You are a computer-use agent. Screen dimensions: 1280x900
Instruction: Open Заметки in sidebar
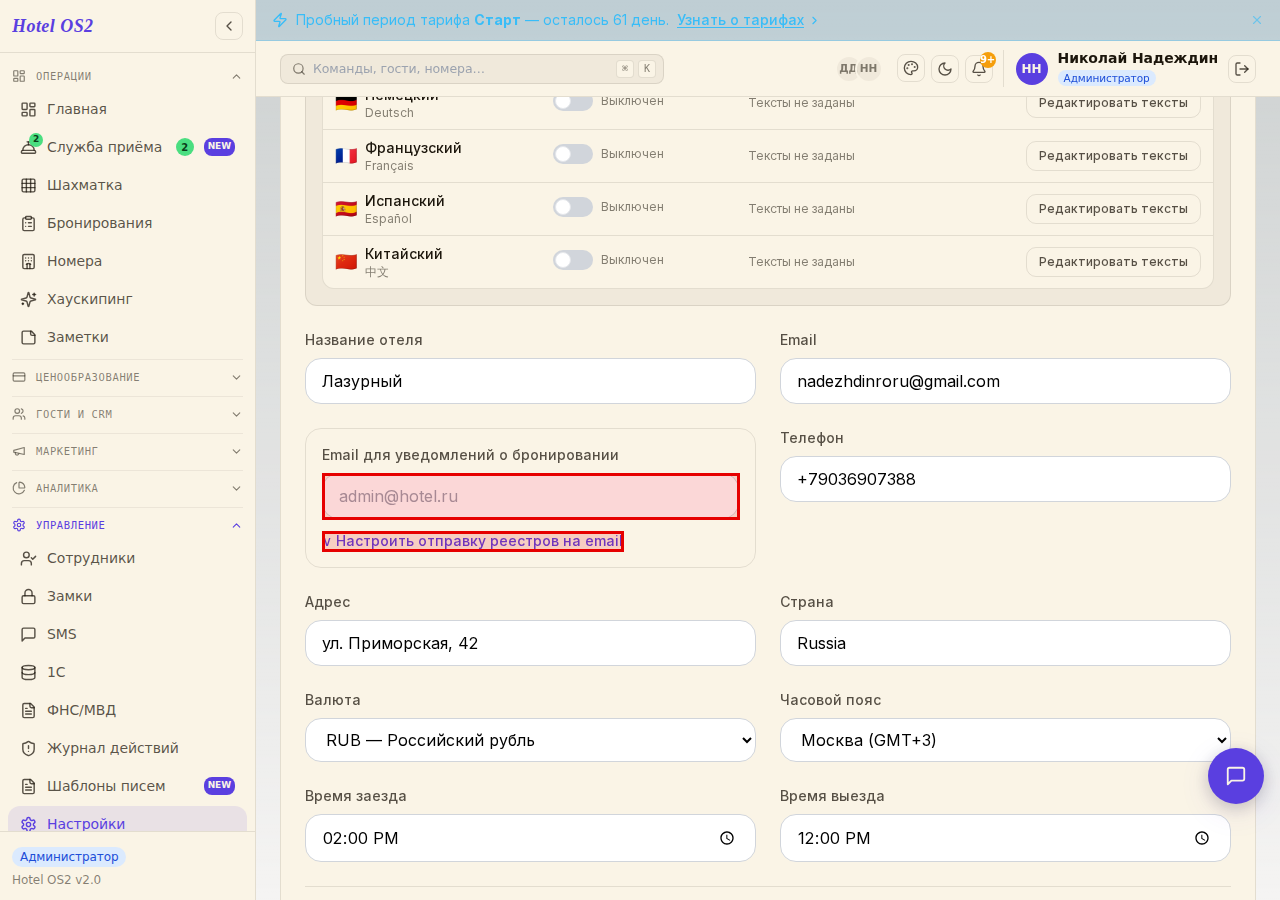[127, 337]
